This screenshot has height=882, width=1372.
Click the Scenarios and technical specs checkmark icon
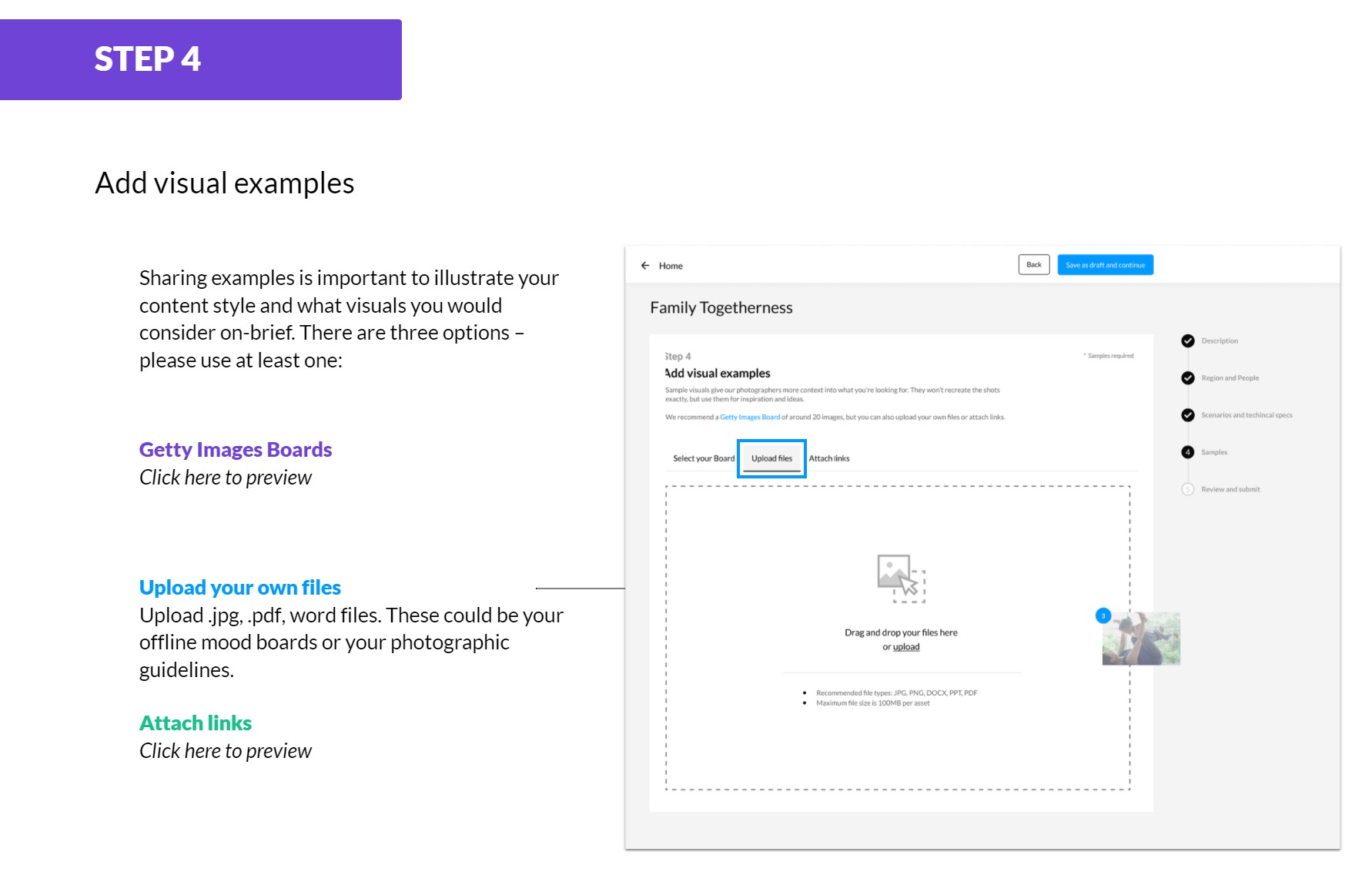1188,415
